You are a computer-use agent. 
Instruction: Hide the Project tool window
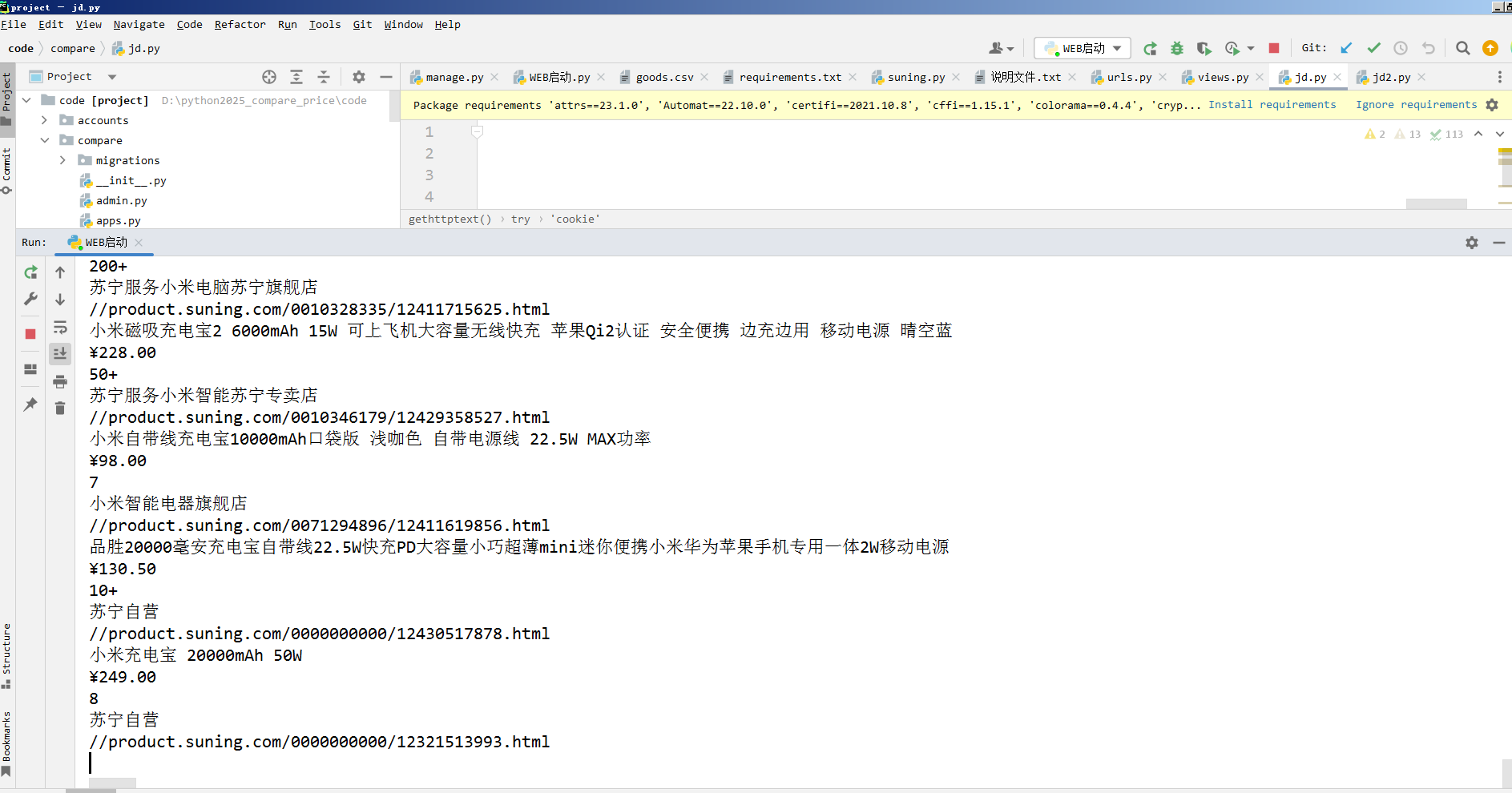[x=386, y=77]
